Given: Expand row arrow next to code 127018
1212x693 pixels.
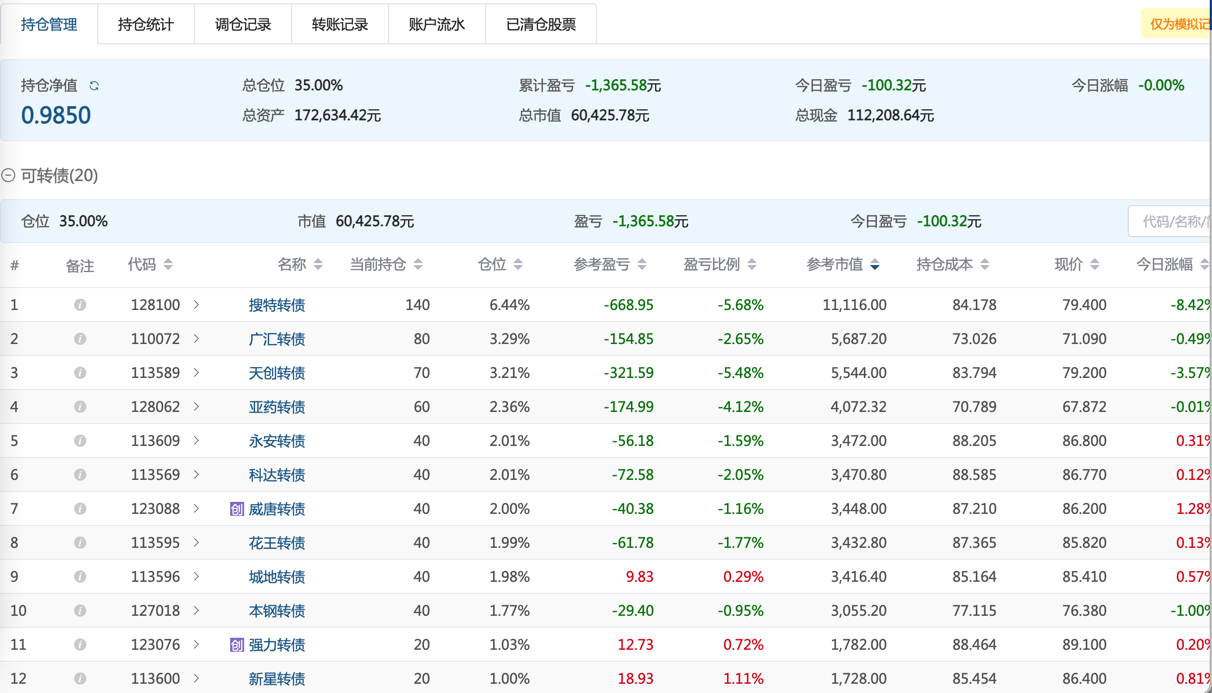Looking at the screenshot, I should [196, 611].
